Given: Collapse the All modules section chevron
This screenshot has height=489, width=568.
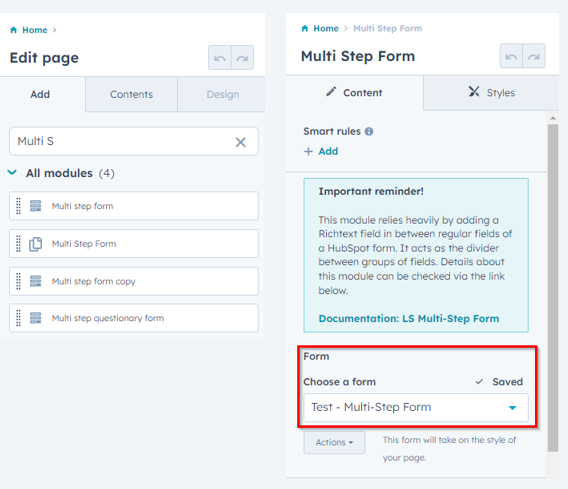Looking at the screenshot, I should tap(12, 172).
